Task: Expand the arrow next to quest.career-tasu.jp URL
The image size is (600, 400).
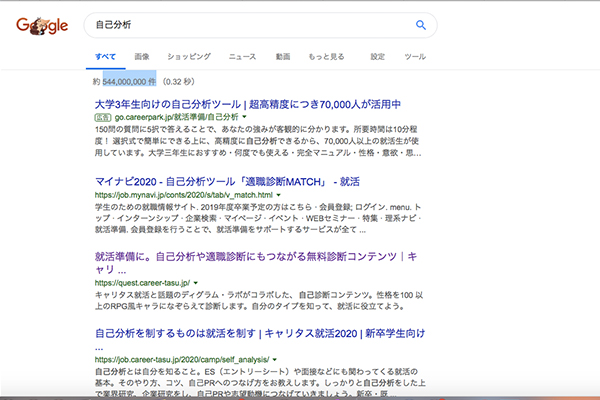Action: click(x=196, y=283)
